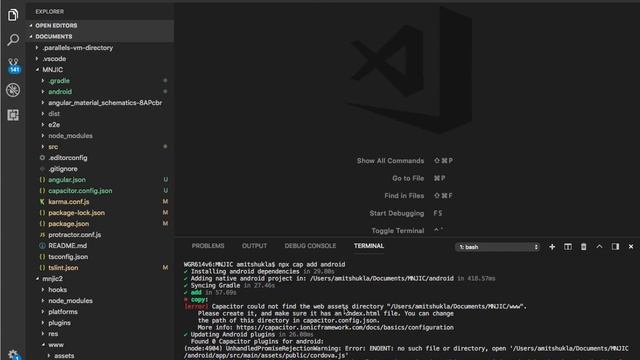
Task: Expand the android folder
Action: point(100,92)
